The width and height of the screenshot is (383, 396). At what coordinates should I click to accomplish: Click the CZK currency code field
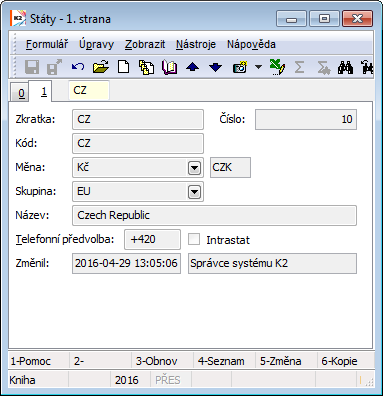230,167
